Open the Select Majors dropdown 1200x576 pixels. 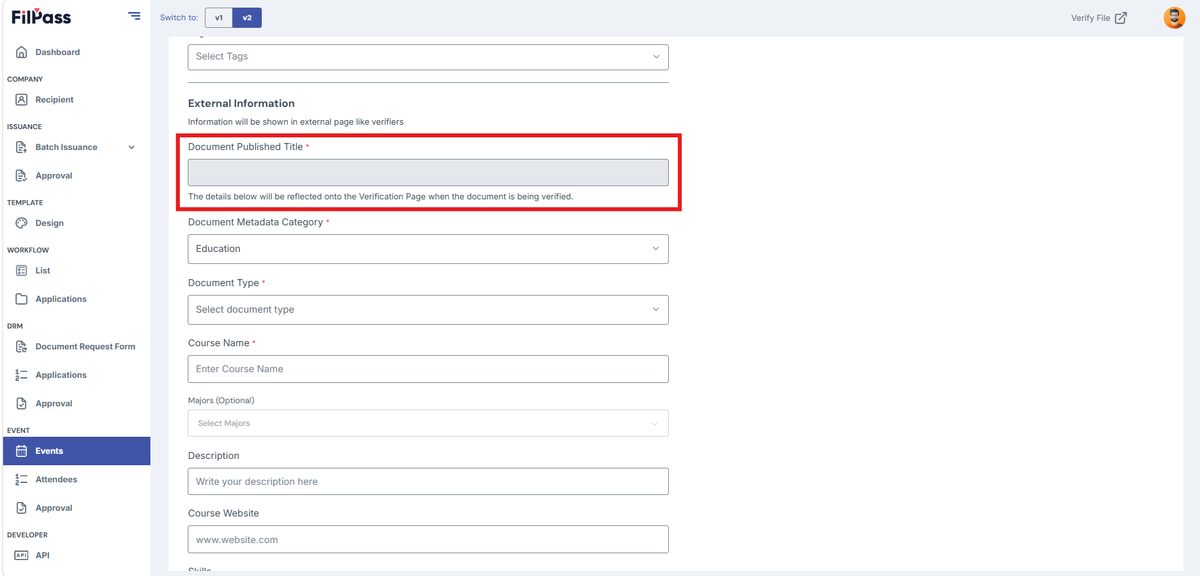[428, 423]
